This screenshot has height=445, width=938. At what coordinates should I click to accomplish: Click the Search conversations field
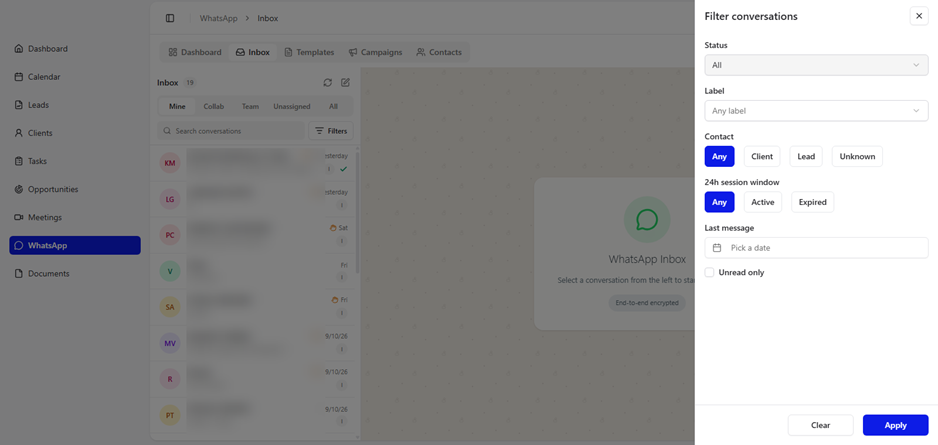coord(231,130)
